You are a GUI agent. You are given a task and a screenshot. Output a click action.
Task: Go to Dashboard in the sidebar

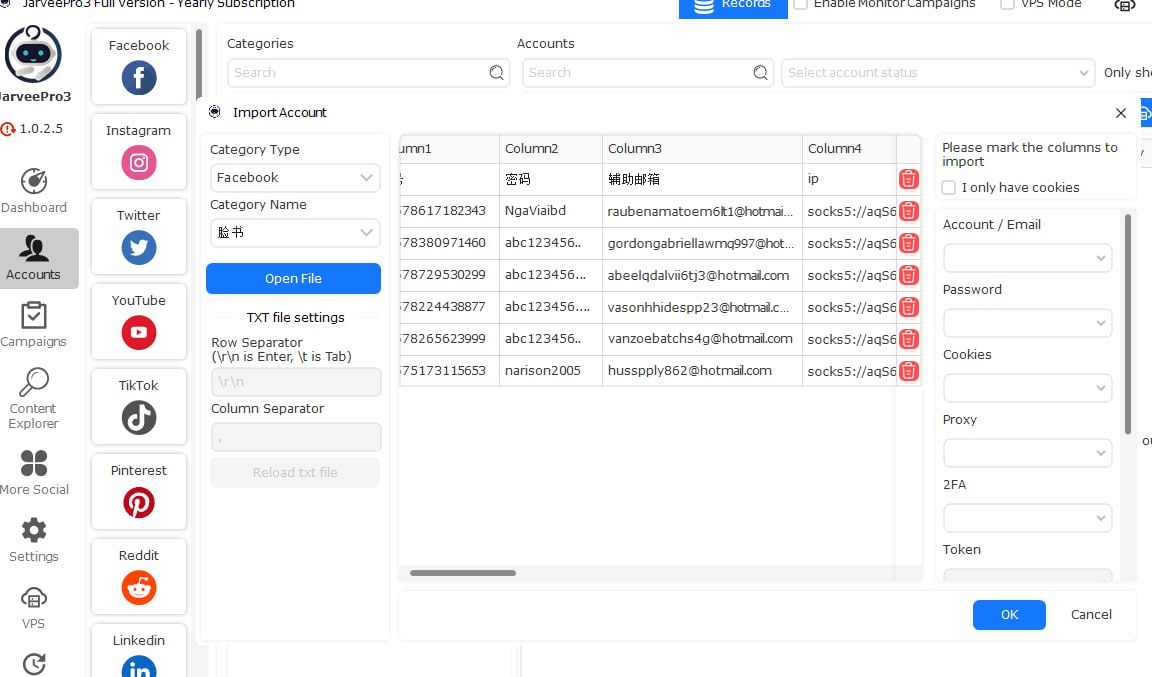[x=34, y=190]
